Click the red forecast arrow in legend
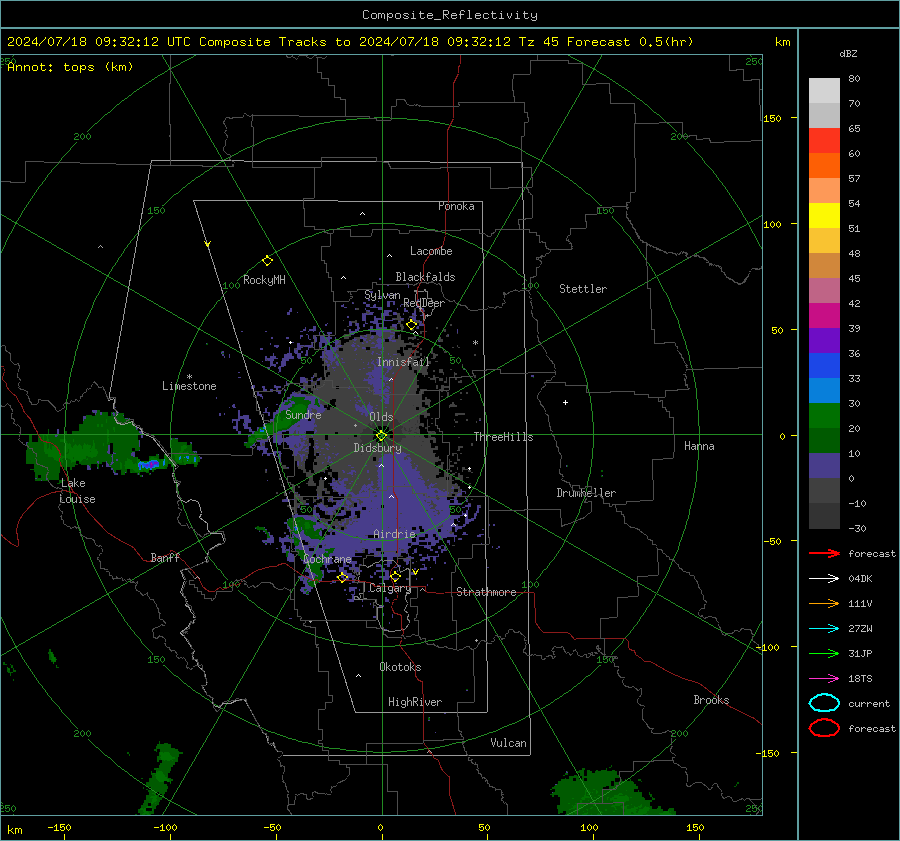Image resolution: width=900 pixels, height=841 pixels. (x=824, y=553)
